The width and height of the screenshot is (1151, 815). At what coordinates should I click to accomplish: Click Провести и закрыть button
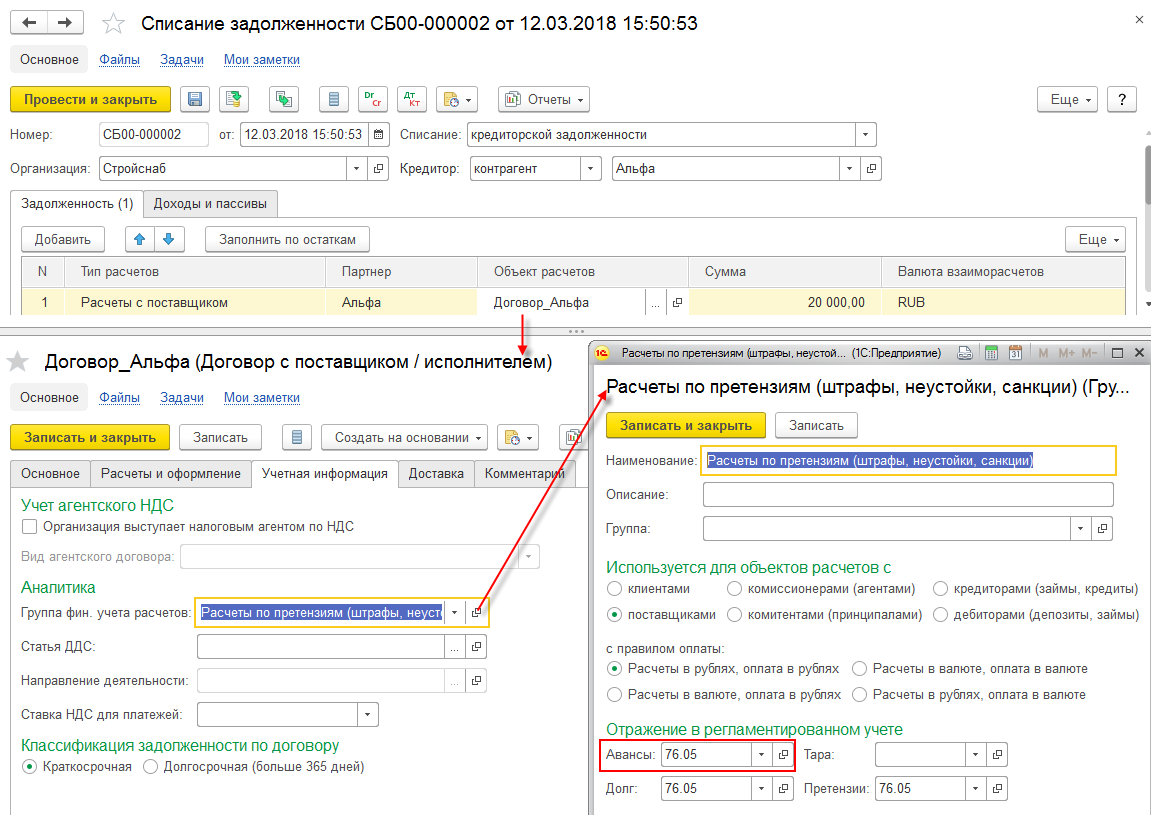tap(90, 99)
